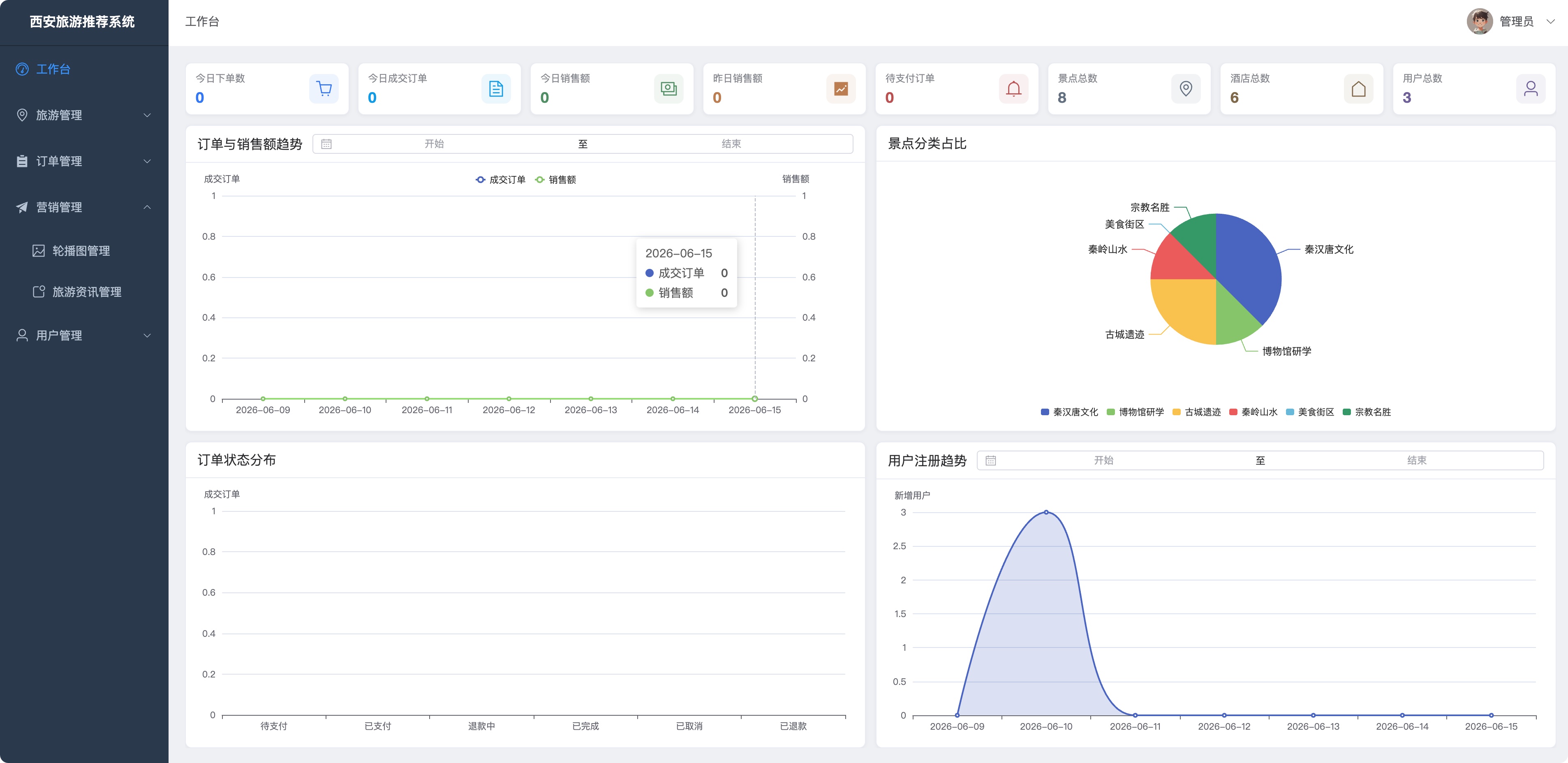
Task: Click the location pin icon on 景点总数 card
Action: [x=1186, y=89]
